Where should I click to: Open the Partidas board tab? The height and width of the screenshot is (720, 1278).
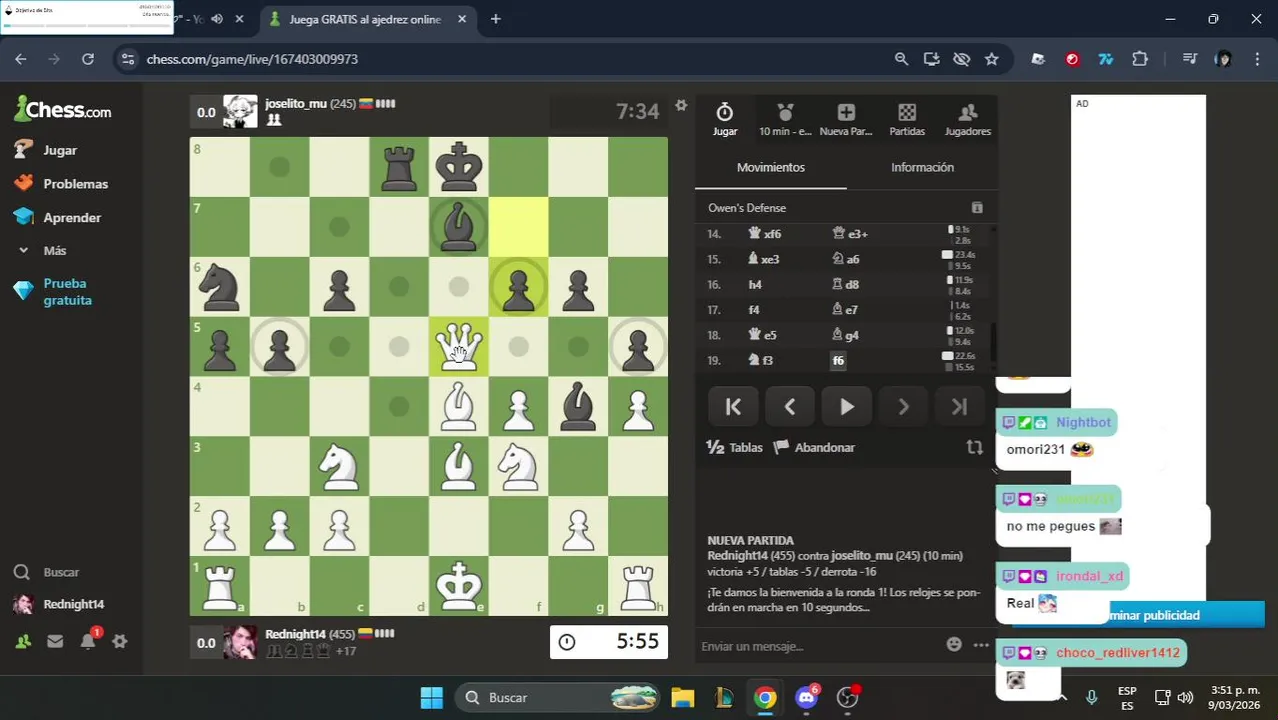coord(907,119)
